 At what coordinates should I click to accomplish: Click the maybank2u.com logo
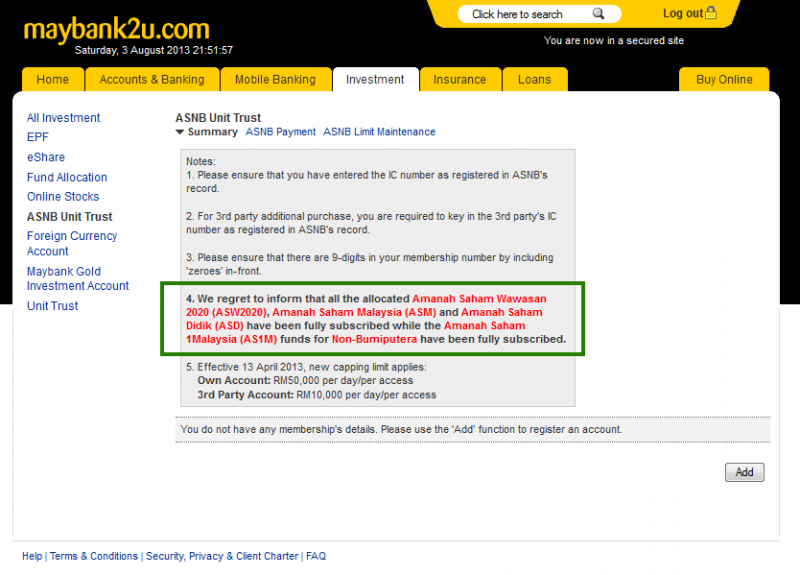(116, 28)
